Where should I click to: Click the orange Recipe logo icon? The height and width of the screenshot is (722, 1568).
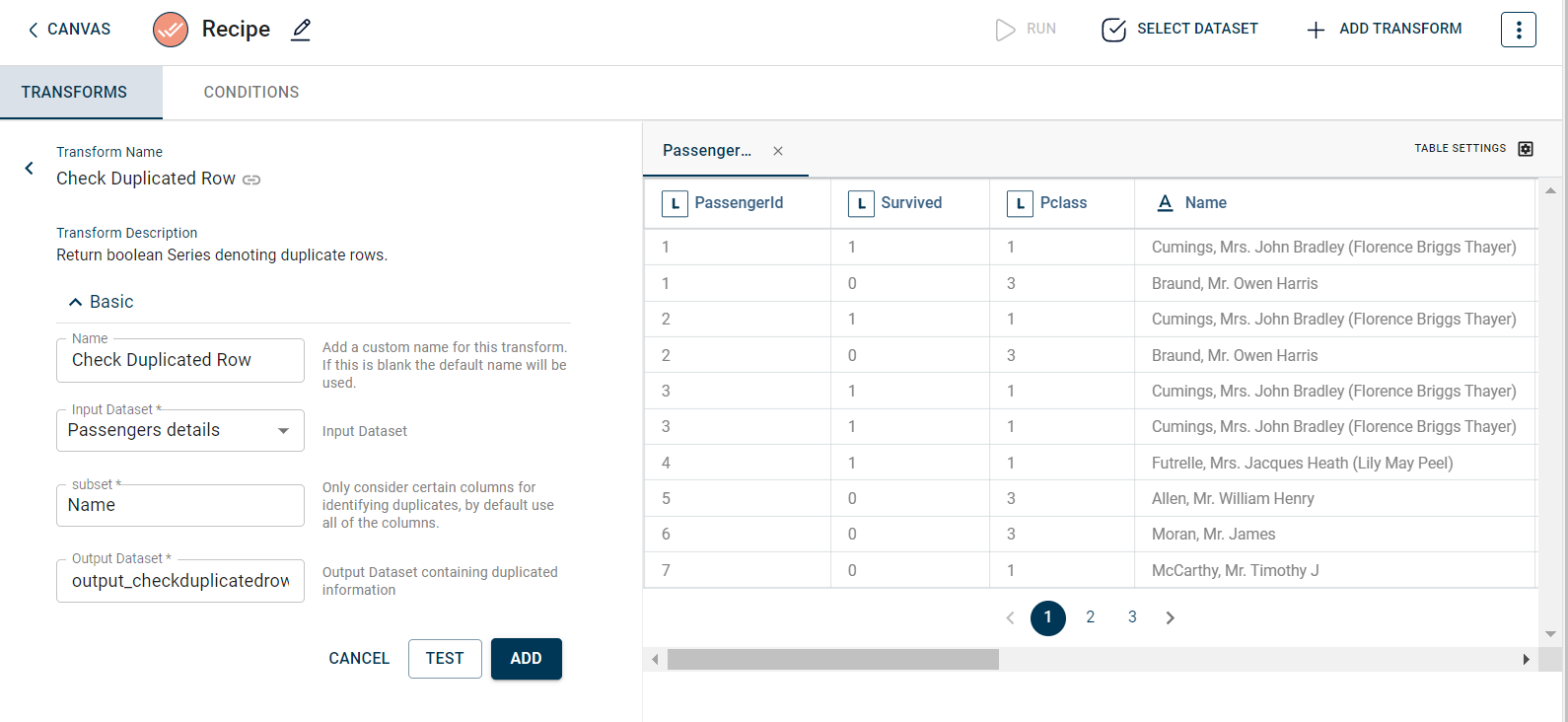pos(171,30)
